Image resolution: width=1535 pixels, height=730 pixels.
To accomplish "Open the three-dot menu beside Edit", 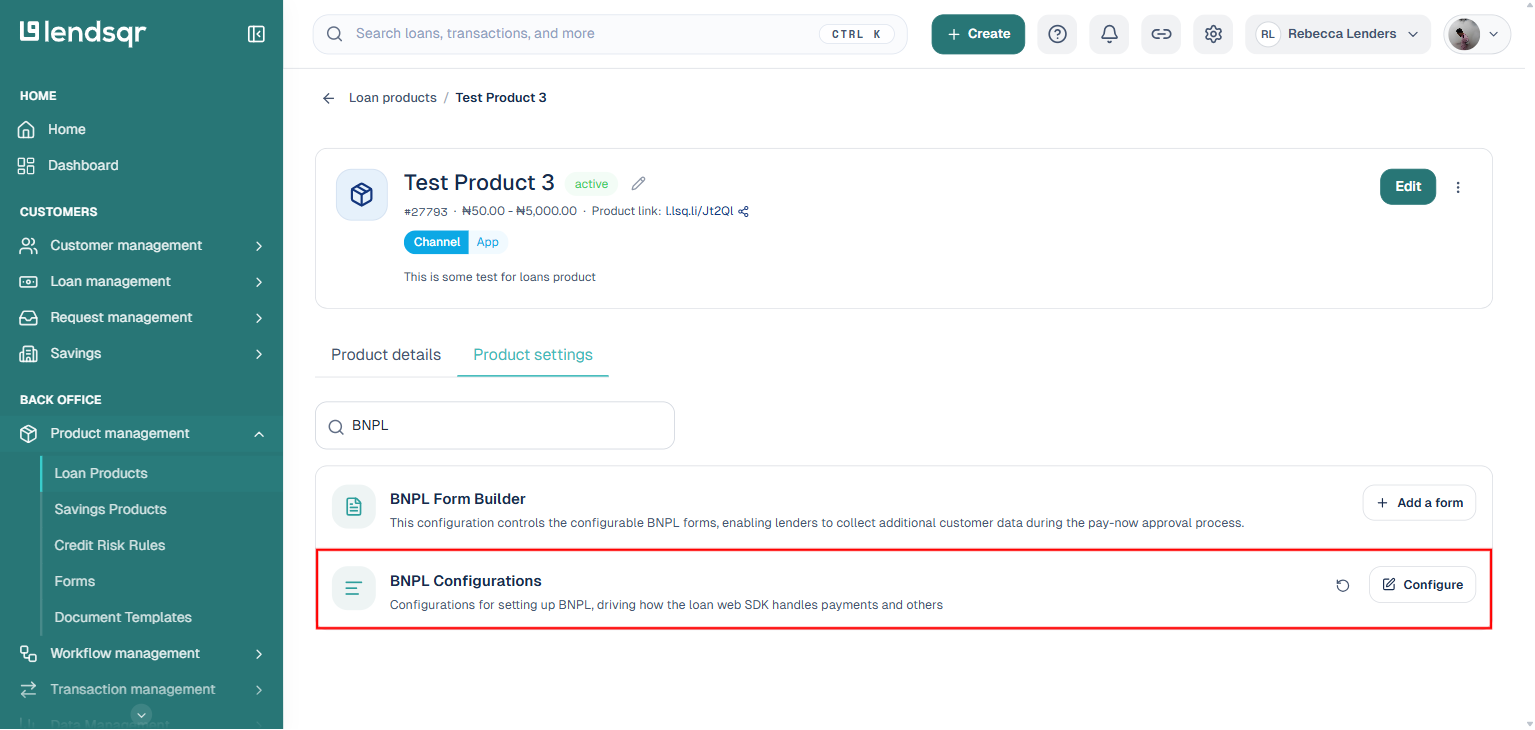I will 1458,187.
